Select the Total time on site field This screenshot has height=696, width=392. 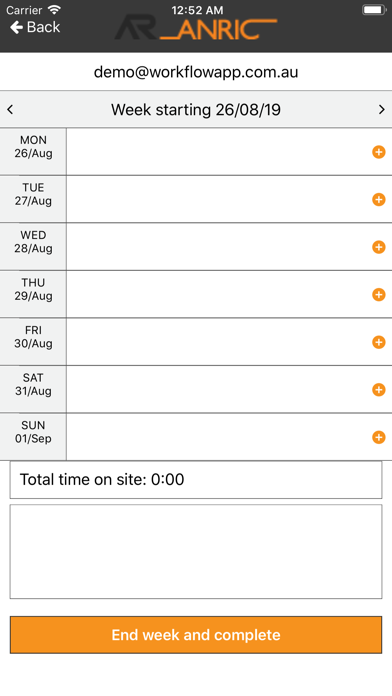pos(196,480)
